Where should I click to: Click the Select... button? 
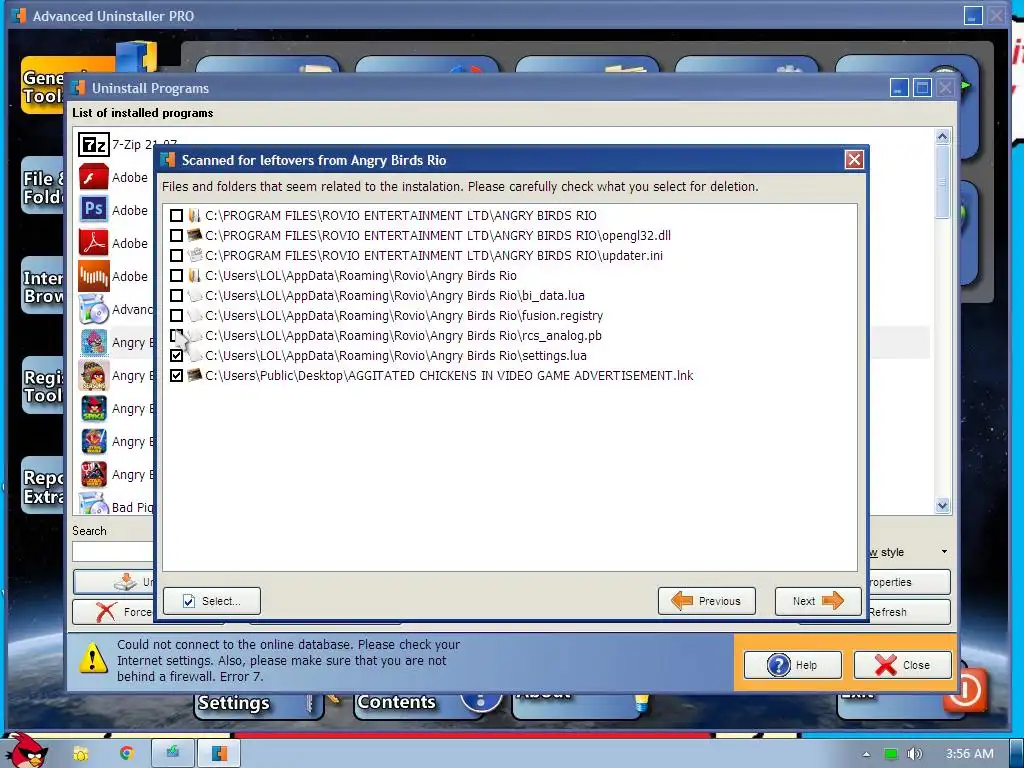[x=212, y=601]
